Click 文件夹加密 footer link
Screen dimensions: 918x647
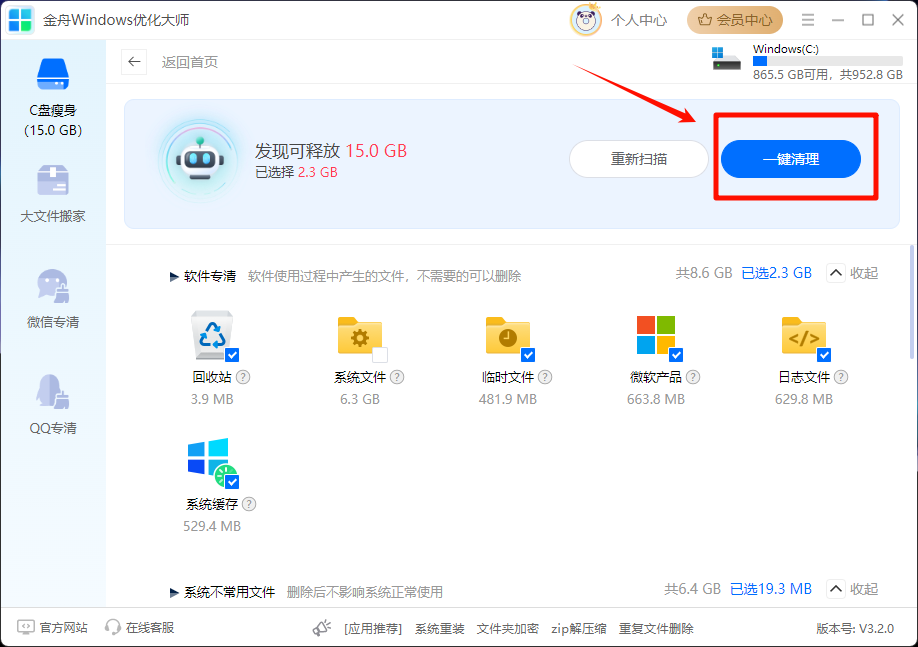pos(508,629)
